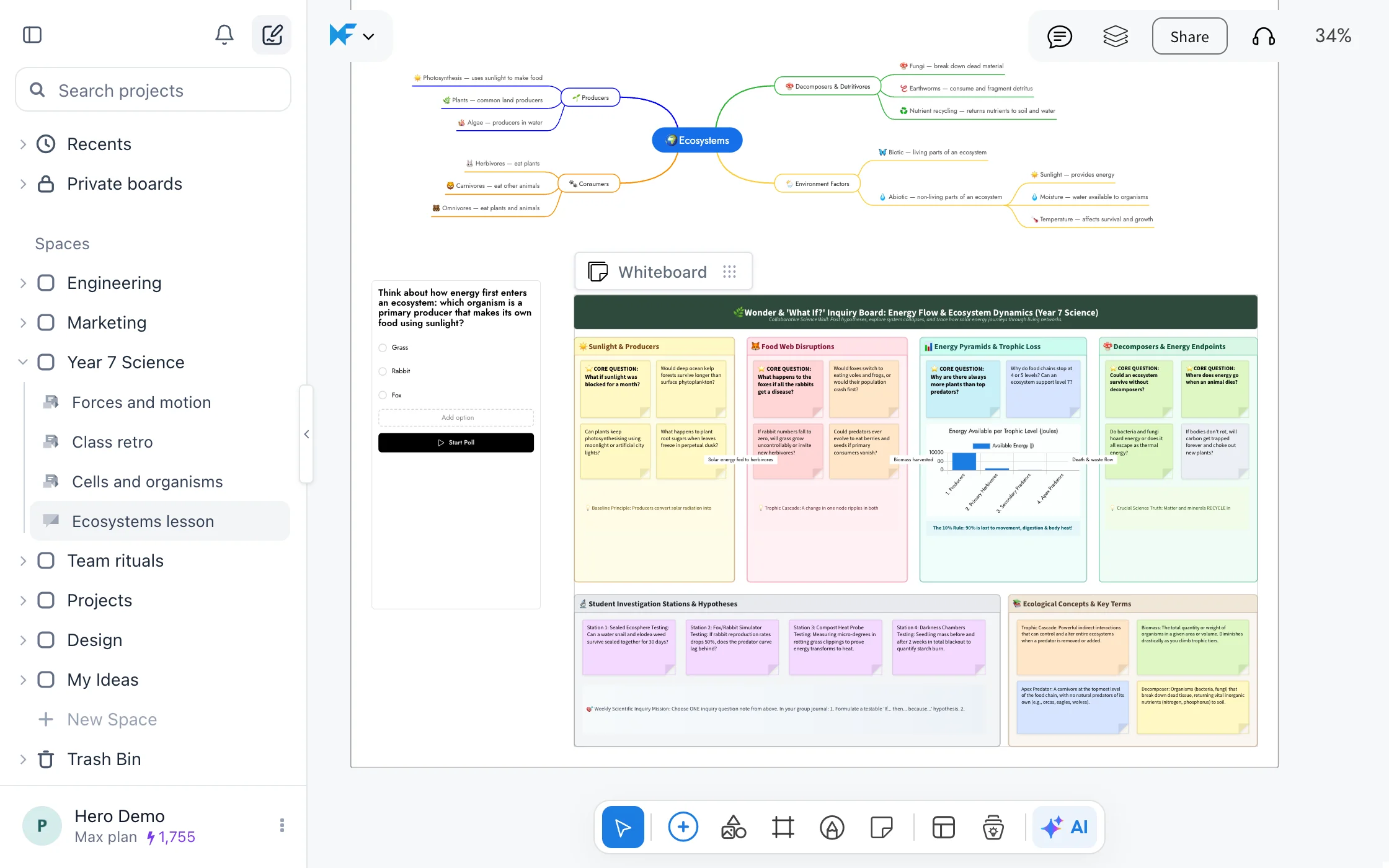Expand the Engineering space
Image resolution: width=1389 pixels, height=868 pixels.
coord(23,283)
